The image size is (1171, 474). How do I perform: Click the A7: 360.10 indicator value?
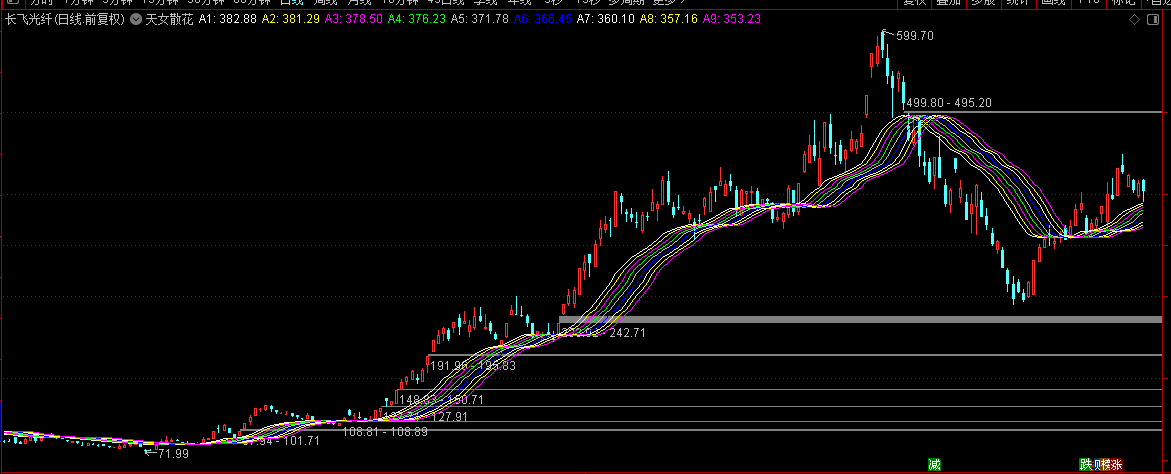coord(605,19)
